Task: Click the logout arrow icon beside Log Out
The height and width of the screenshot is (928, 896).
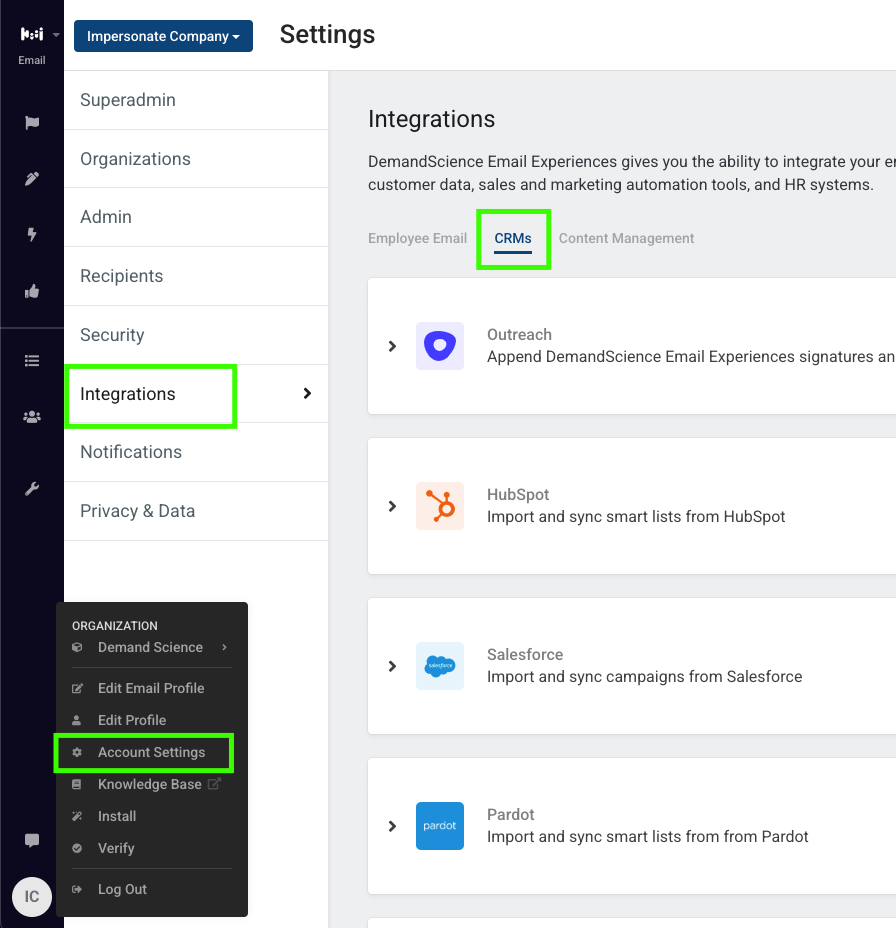Action: (x=77, y=889)
